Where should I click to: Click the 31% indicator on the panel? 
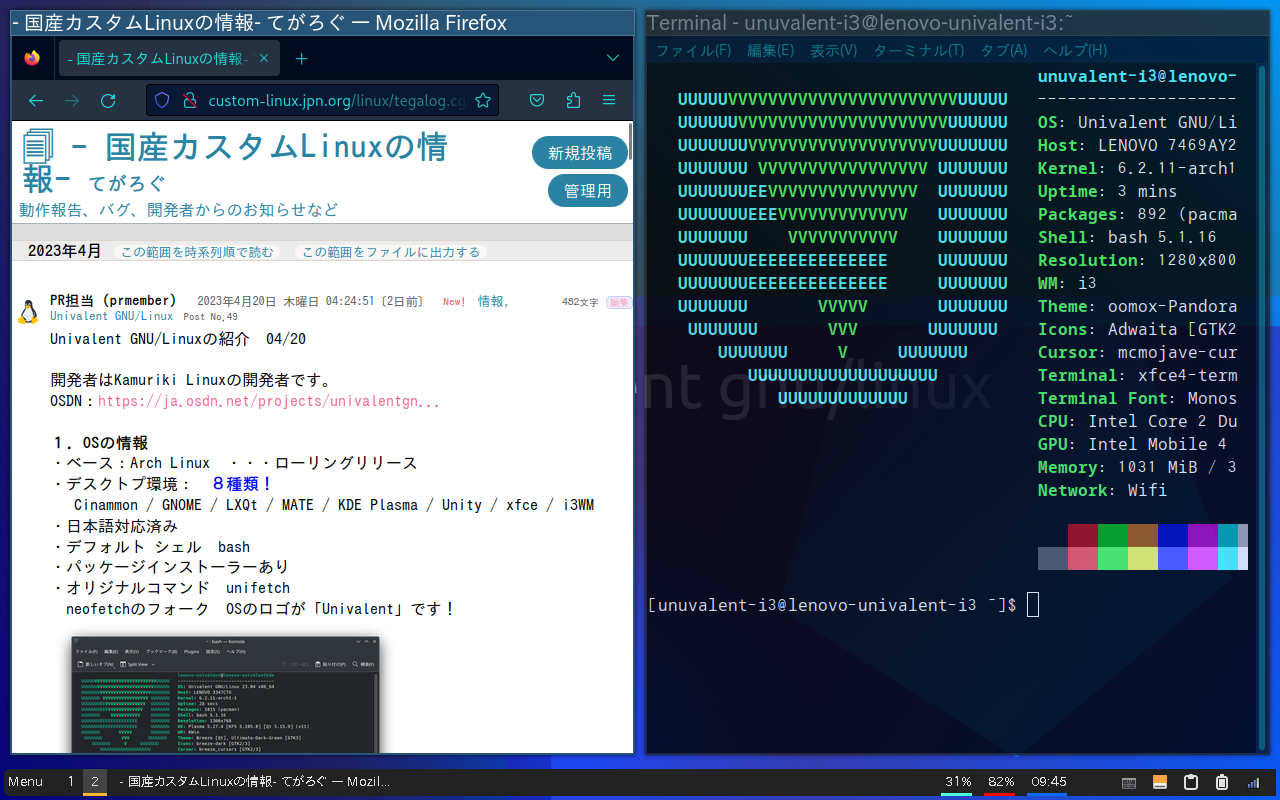tap(958, 782)
